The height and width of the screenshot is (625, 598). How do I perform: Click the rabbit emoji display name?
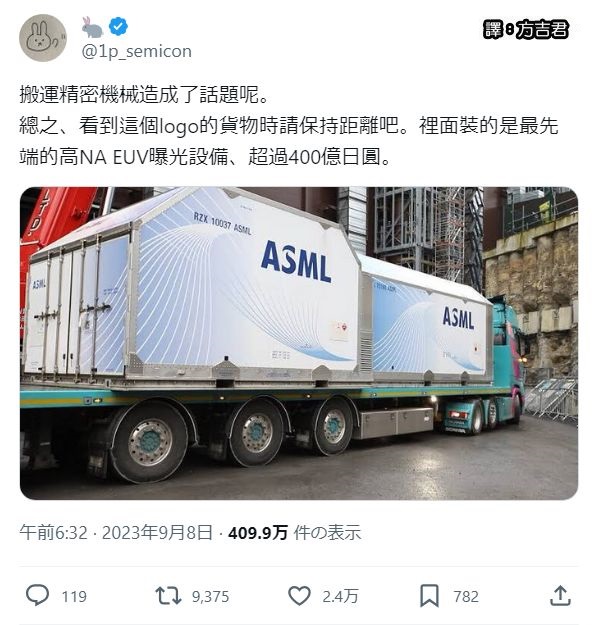(x=92, y=27)
